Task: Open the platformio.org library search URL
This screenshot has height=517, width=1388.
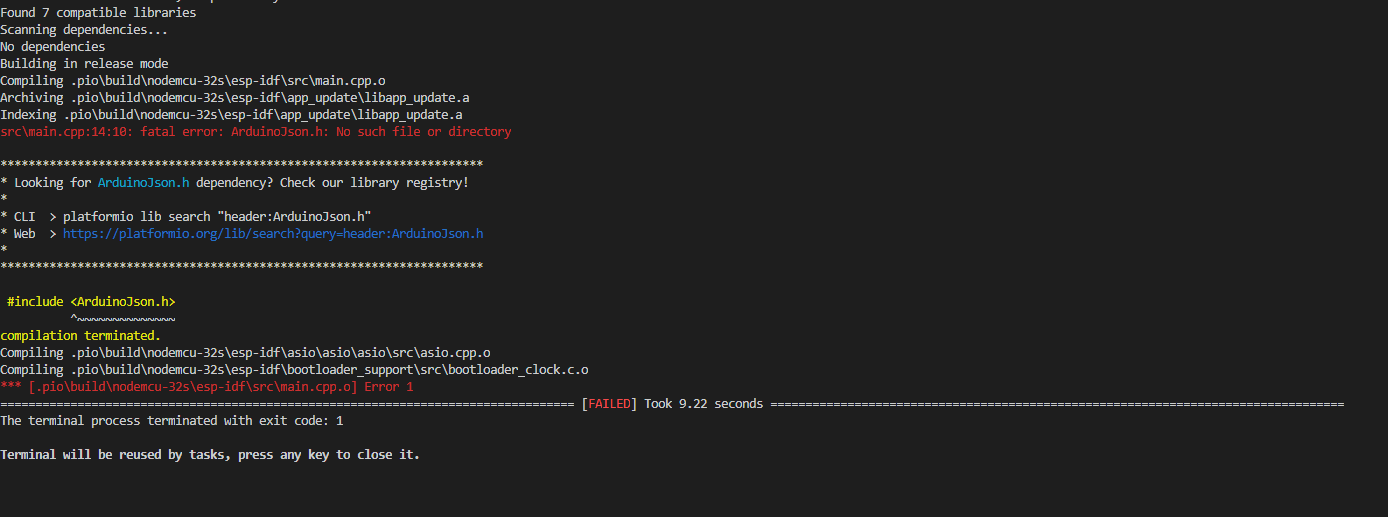Action: coord(272,234)
